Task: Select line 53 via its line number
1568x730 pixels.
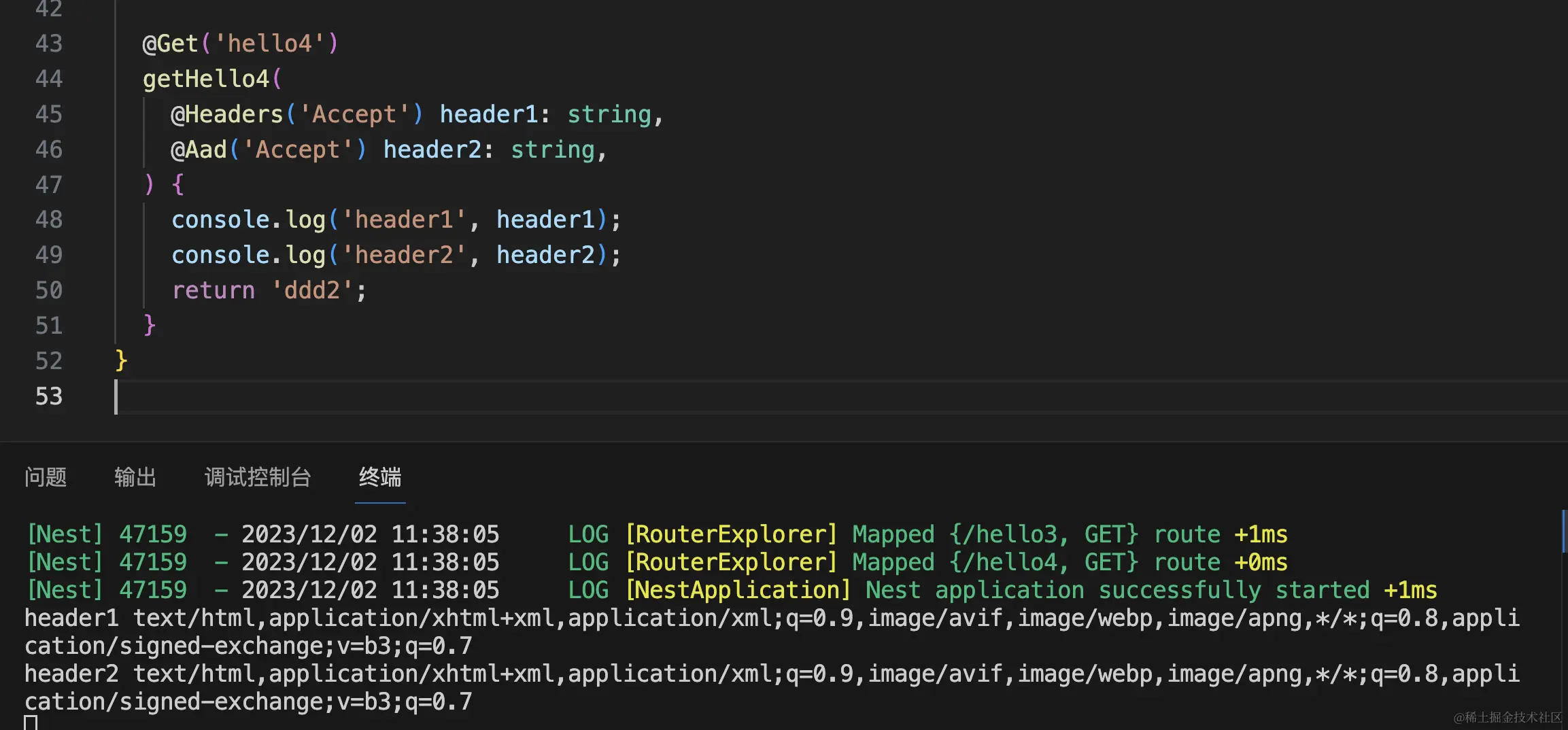Action: point(49,396)
